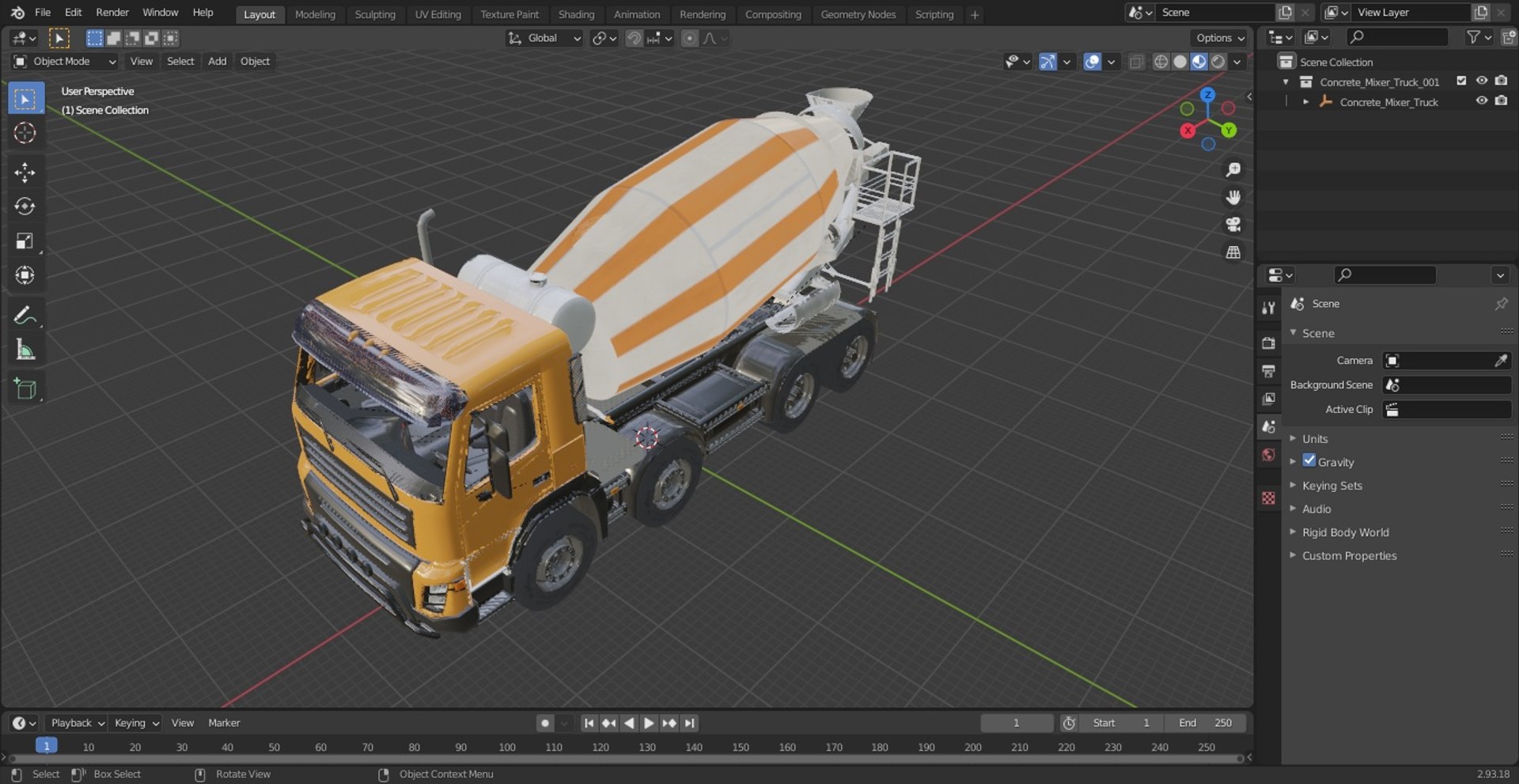This screenshot has height=784, width=1519.
Task: Open the Tool properties tab
Action: [x=1269, y=308]
